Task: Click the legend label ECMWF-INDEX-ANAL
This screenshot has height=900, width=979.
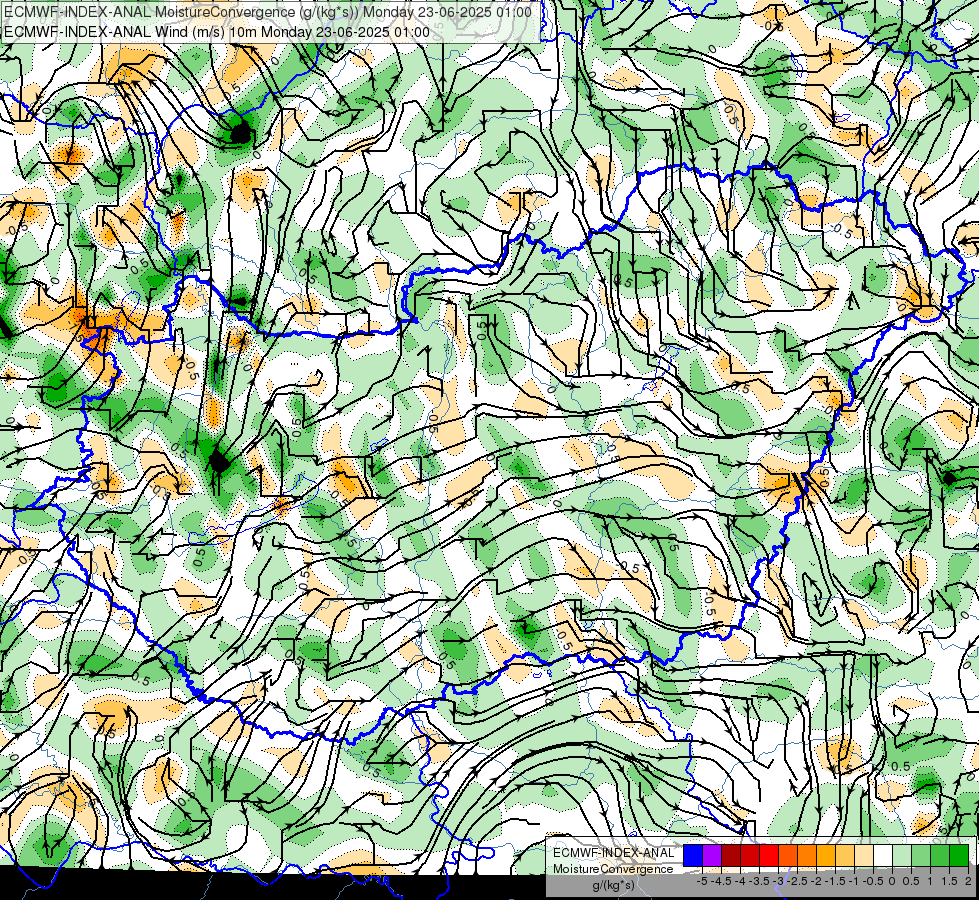Action: click(613, 853)
